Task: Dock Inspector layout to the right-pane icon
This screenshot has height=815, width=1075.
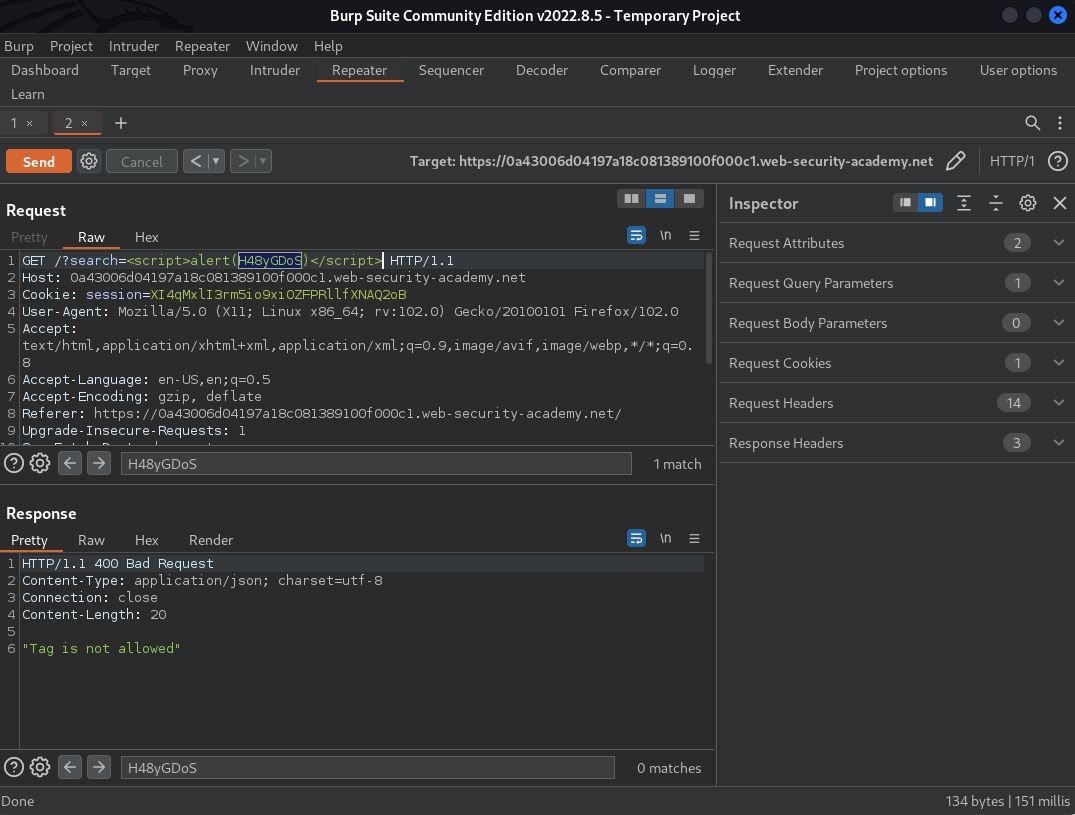Action: coord(930,202)
